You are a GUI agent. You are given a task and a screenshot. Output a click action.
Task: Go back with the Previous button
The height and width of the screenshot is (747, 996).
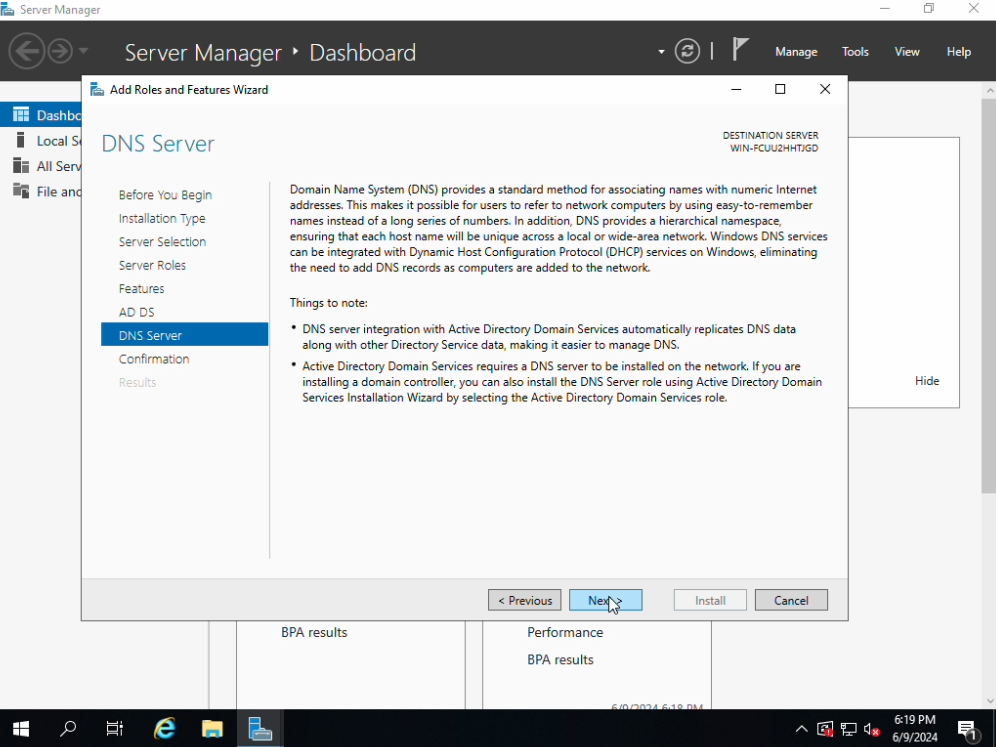[x=524, y=600]
